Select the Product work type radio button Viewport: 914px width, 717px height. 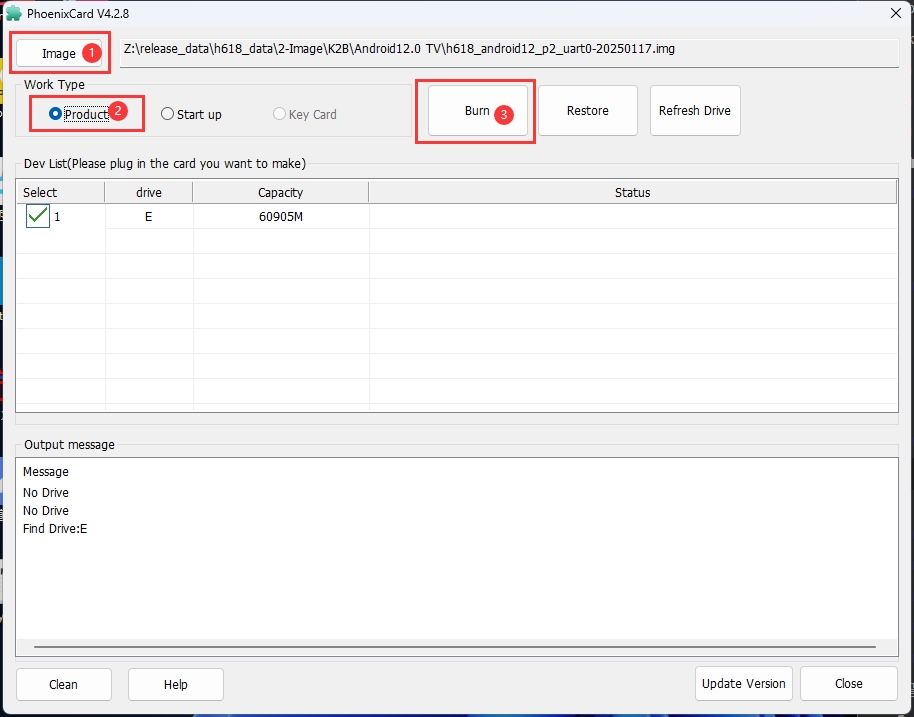(x=56, y=114)
